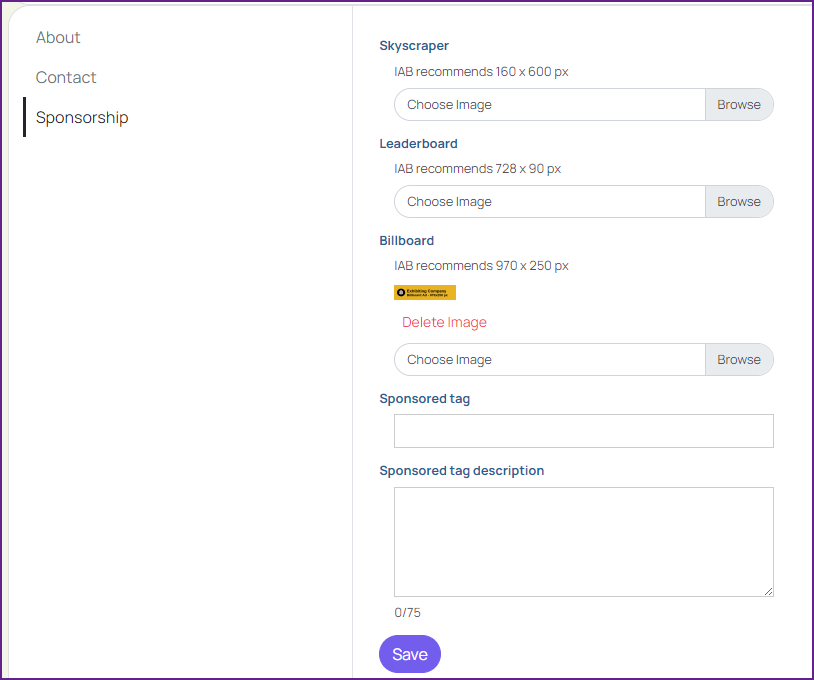Click the Leaderboard heading label

pos(418,143)
